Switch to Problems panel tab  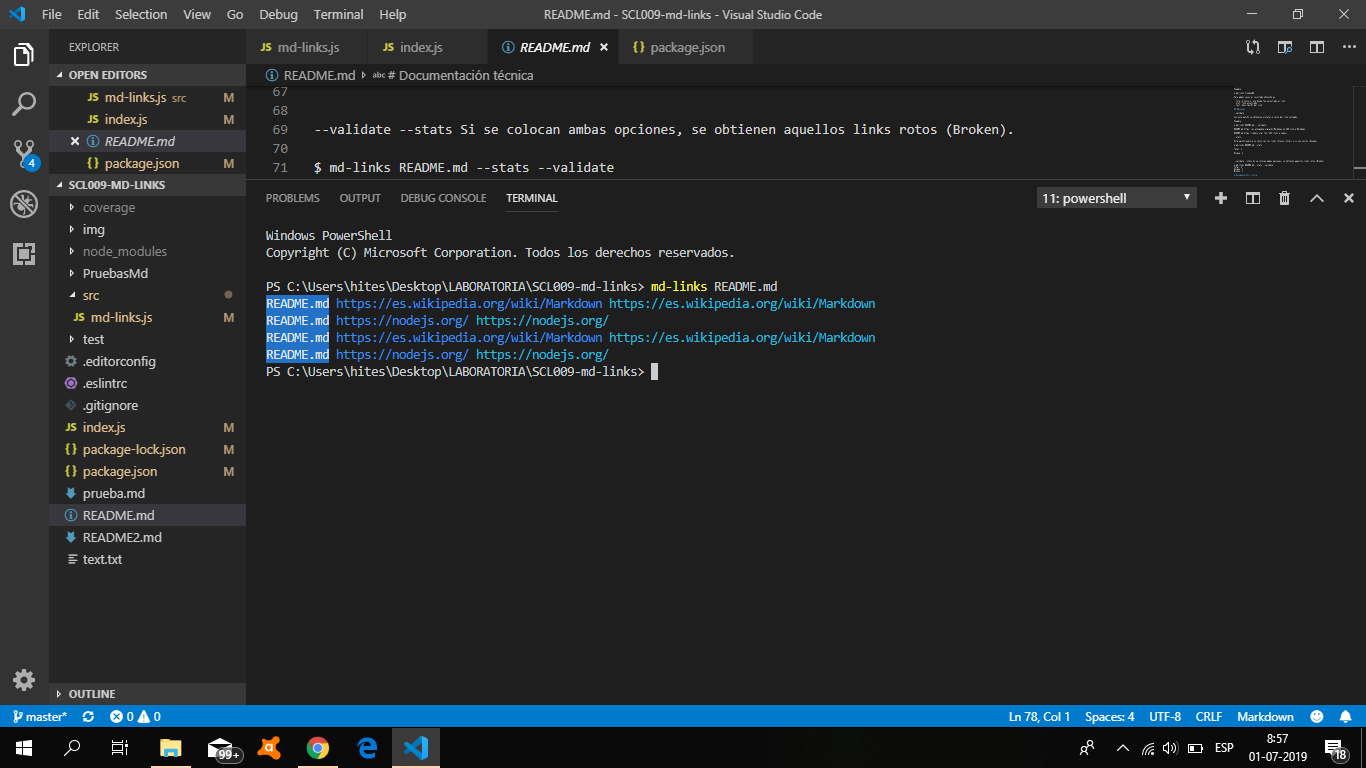click(293, 198)
